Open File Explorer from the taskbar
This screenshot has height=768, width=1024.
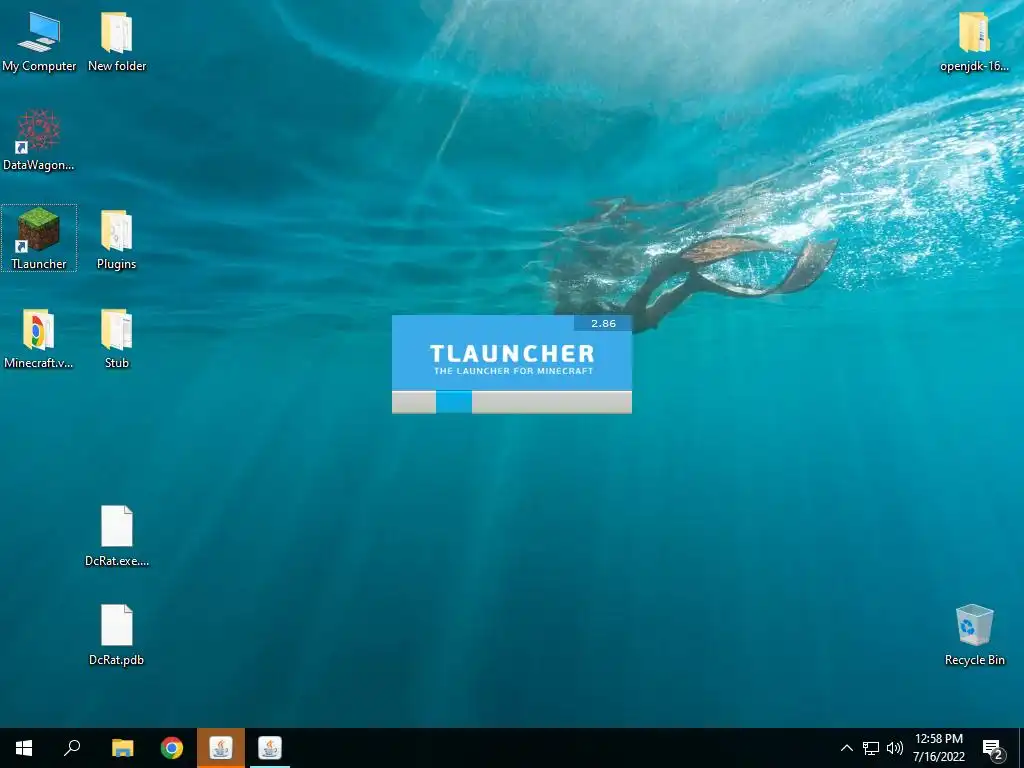pos(122,748)
